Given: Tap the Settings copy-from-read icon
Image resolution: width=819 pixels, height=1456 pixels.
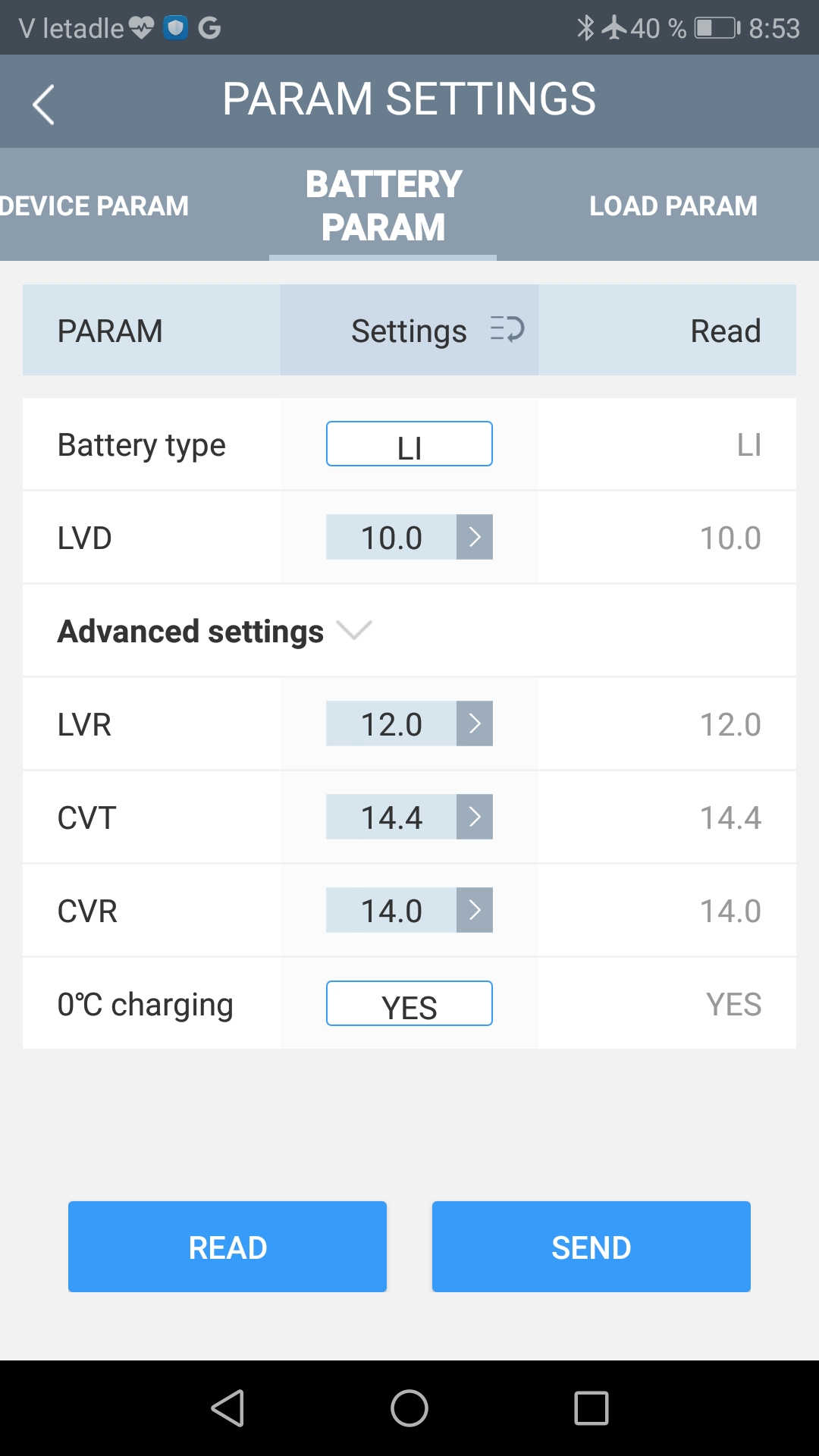Looking at the screenshot, I should [507, 330].
